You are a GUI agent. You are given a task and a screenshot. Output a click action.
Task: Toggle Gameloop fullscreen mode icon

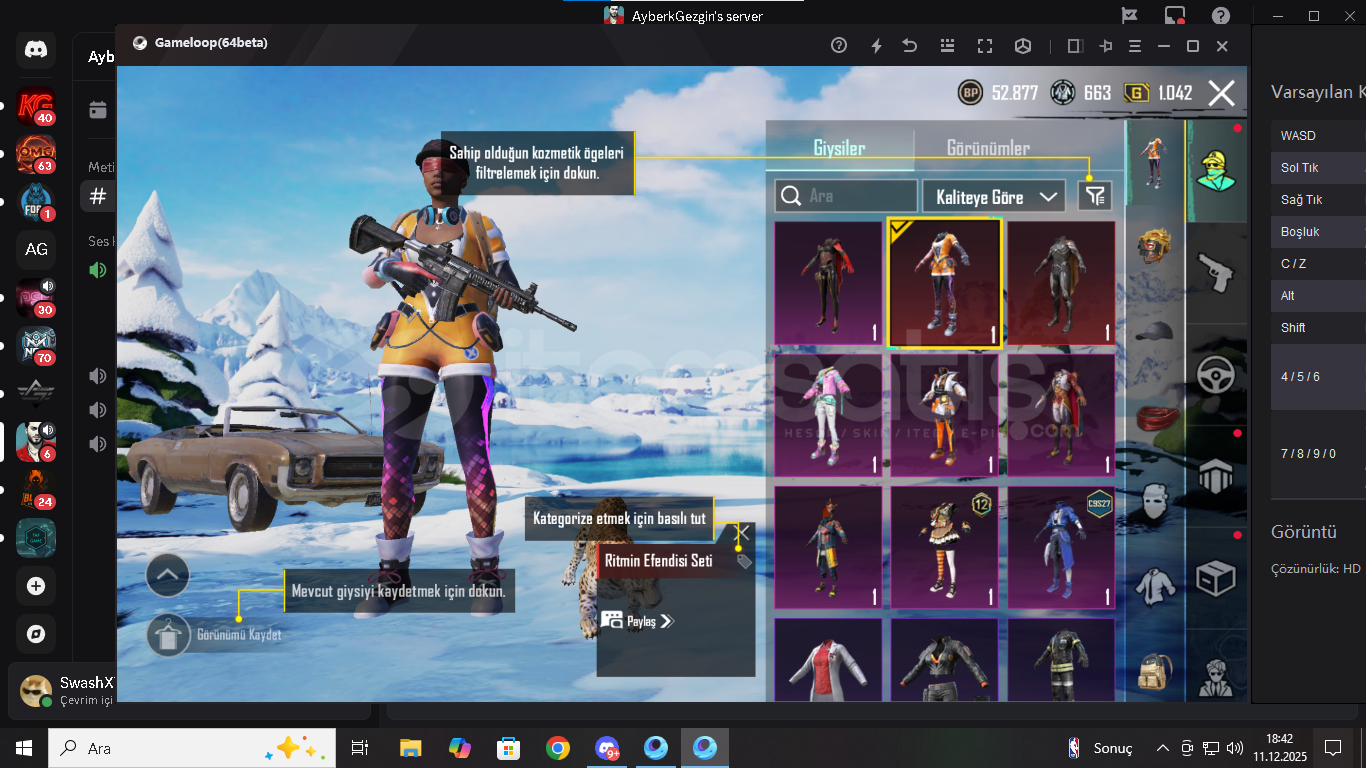pyautogui.click(x=985, y=45)
